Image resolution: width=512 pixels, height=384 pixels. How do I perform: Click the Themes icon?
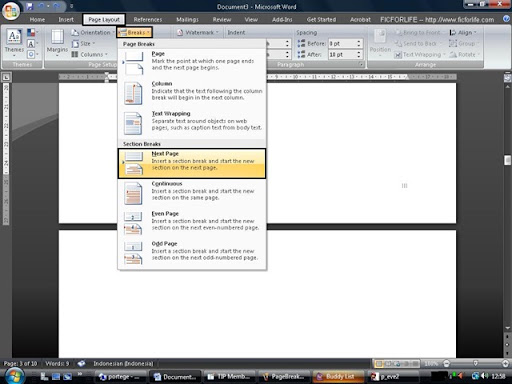(x=14, y=42)
